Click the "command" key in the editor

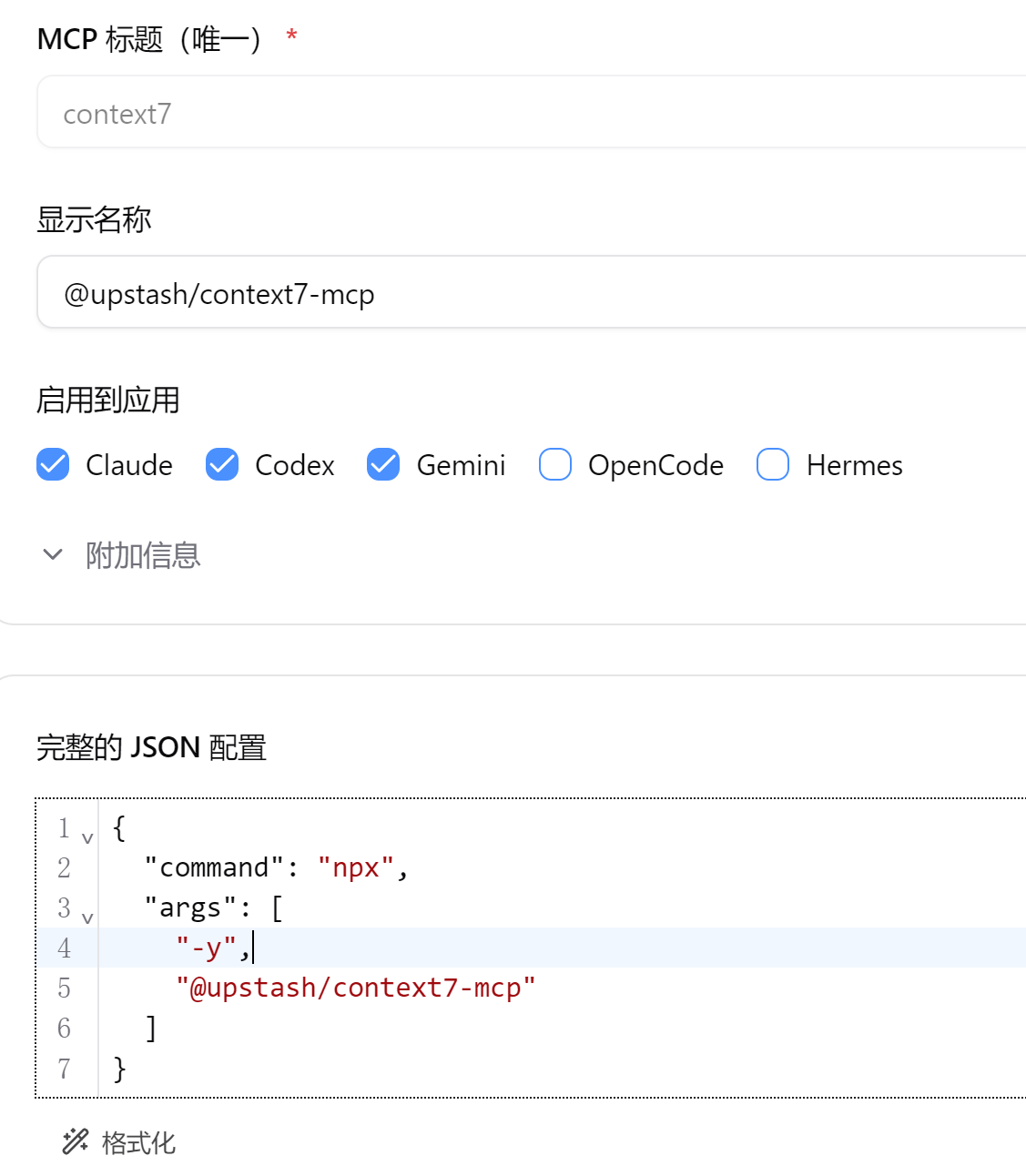215,867
